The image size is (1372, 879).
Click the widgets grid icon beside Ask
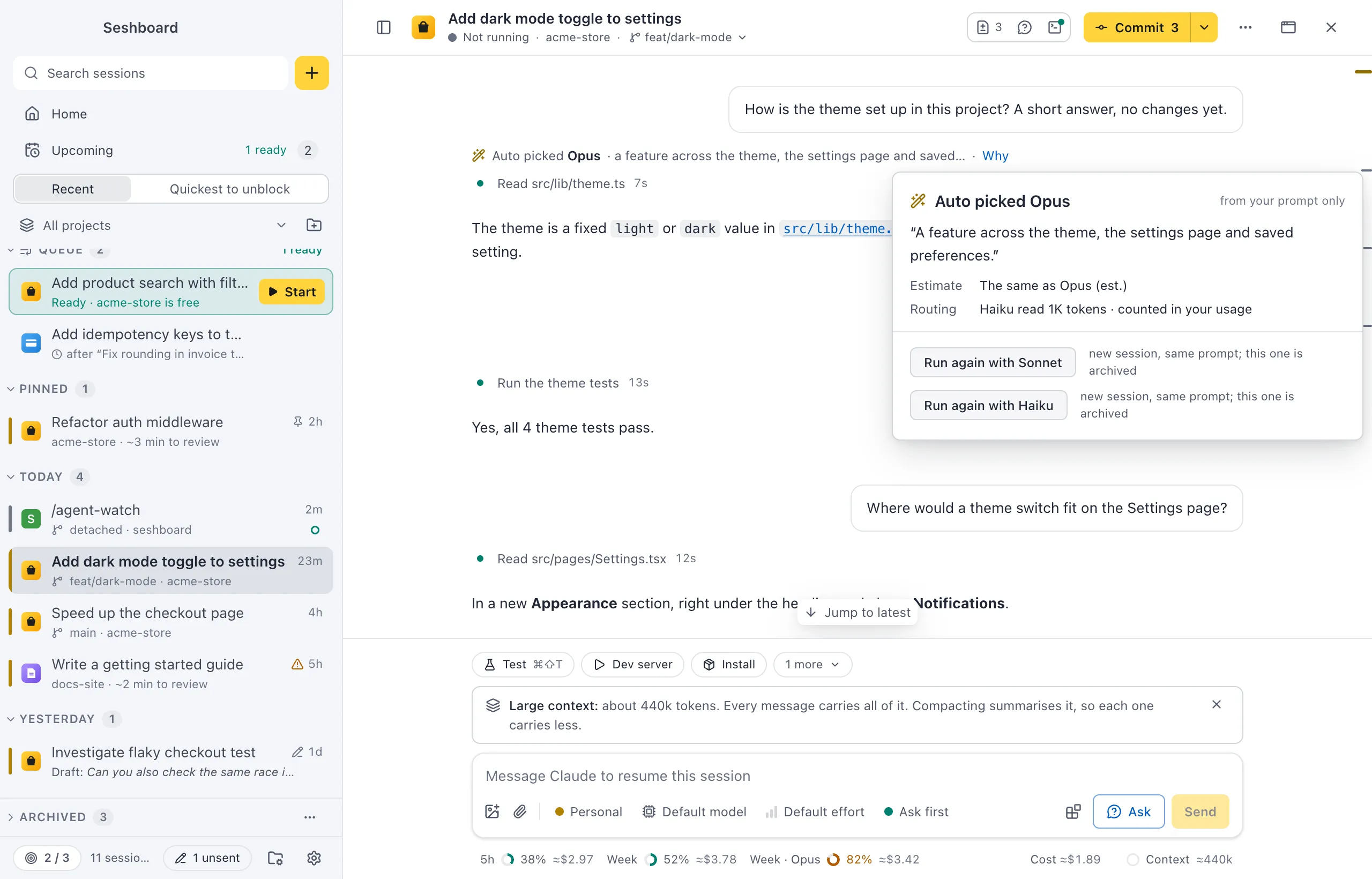[1073, 811]
